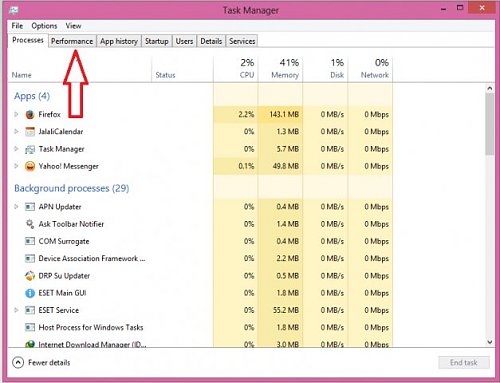
Task: Switch to the Startup tab
Action: (157, 41)
